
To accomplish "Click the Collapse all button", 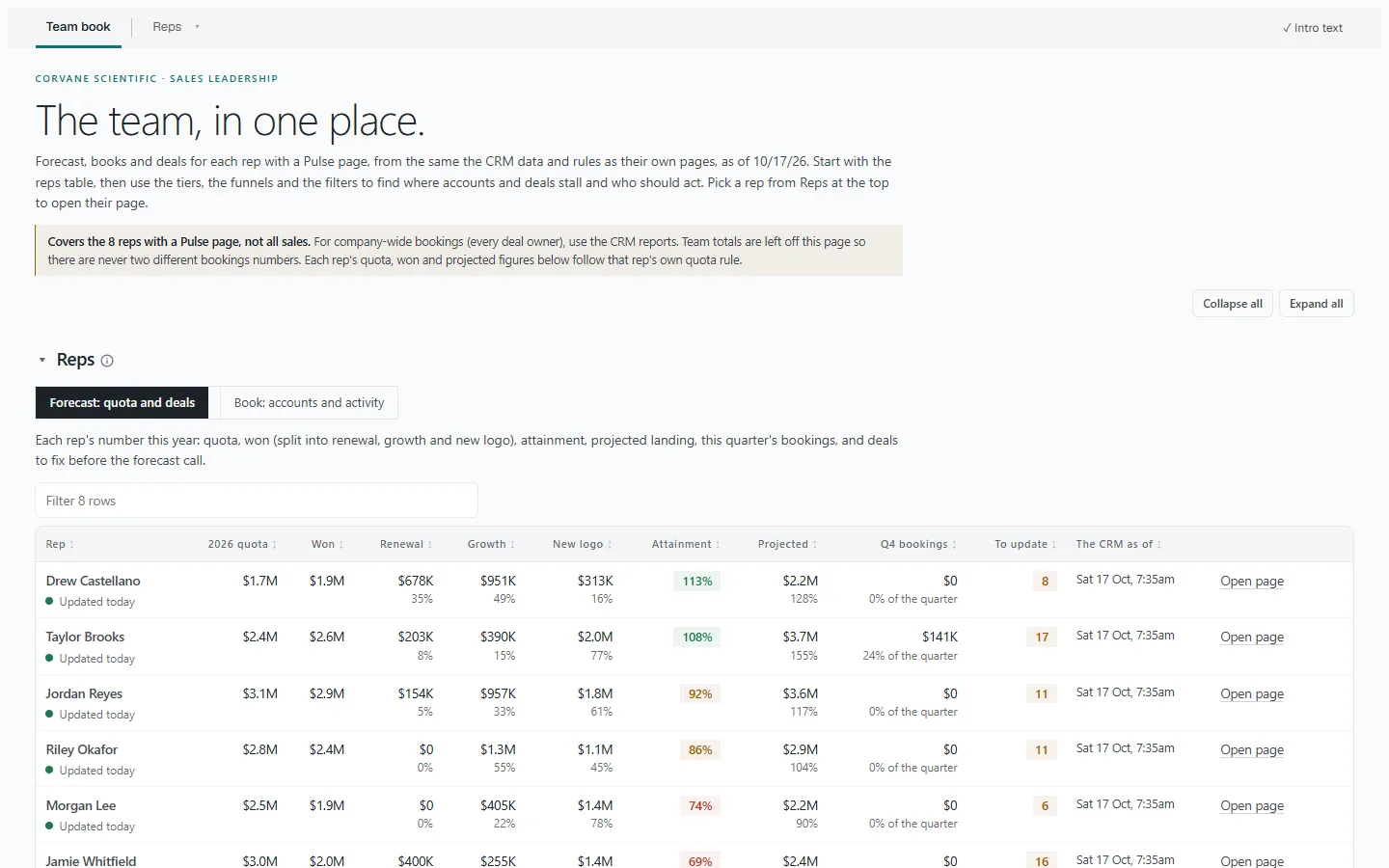I will point(1233,304).
